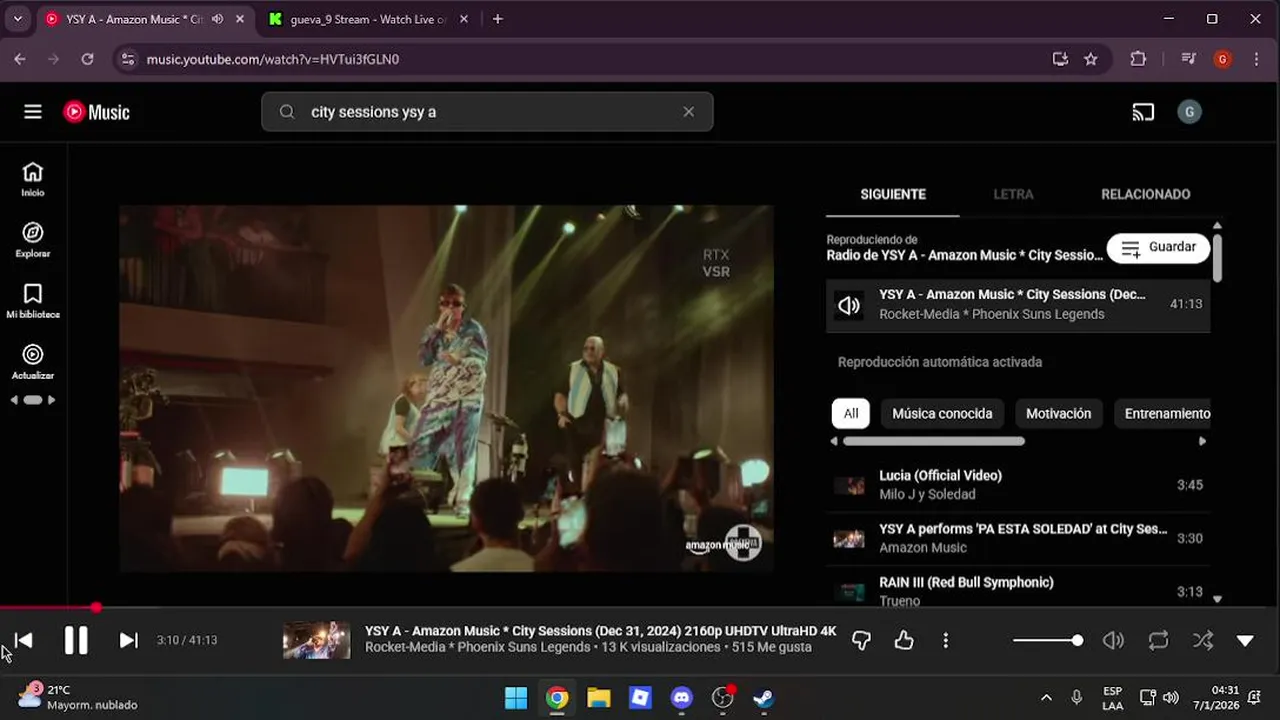Play Lucia (Official Video) from queue
Screen dimensions: 1280x720
(x=1018, y=485)
